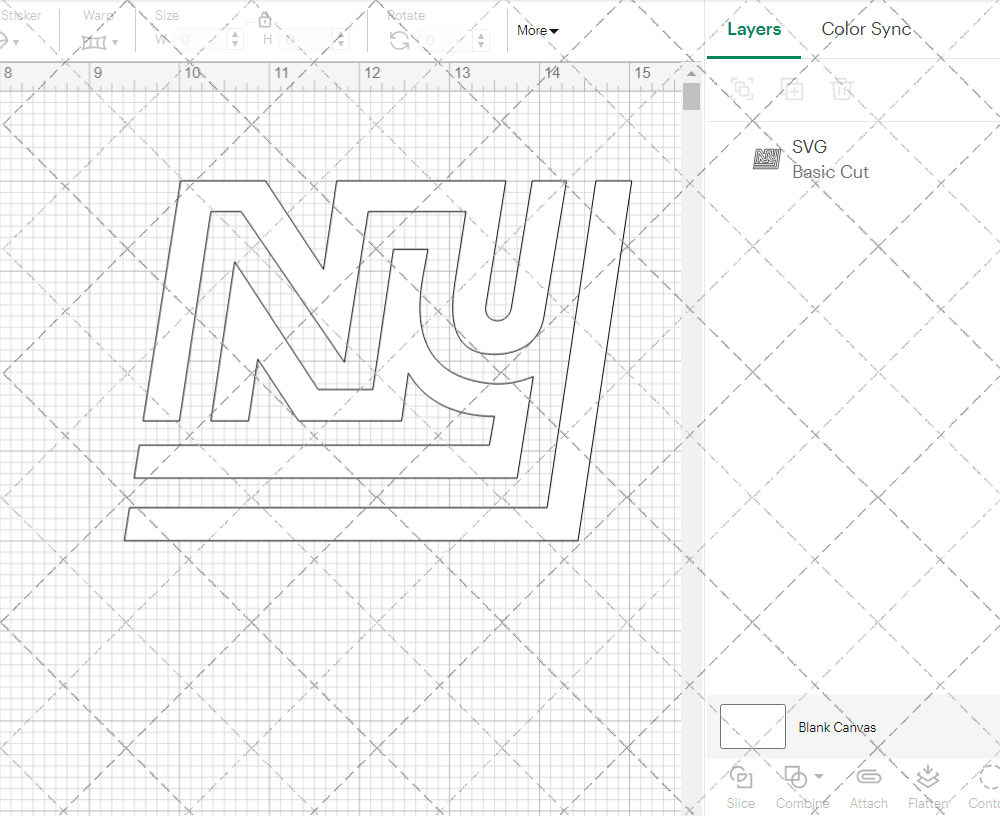The height and width of the screenshot is (816, 1000).
Task: Open the More dropdown menu
Action: coord(538,31)
